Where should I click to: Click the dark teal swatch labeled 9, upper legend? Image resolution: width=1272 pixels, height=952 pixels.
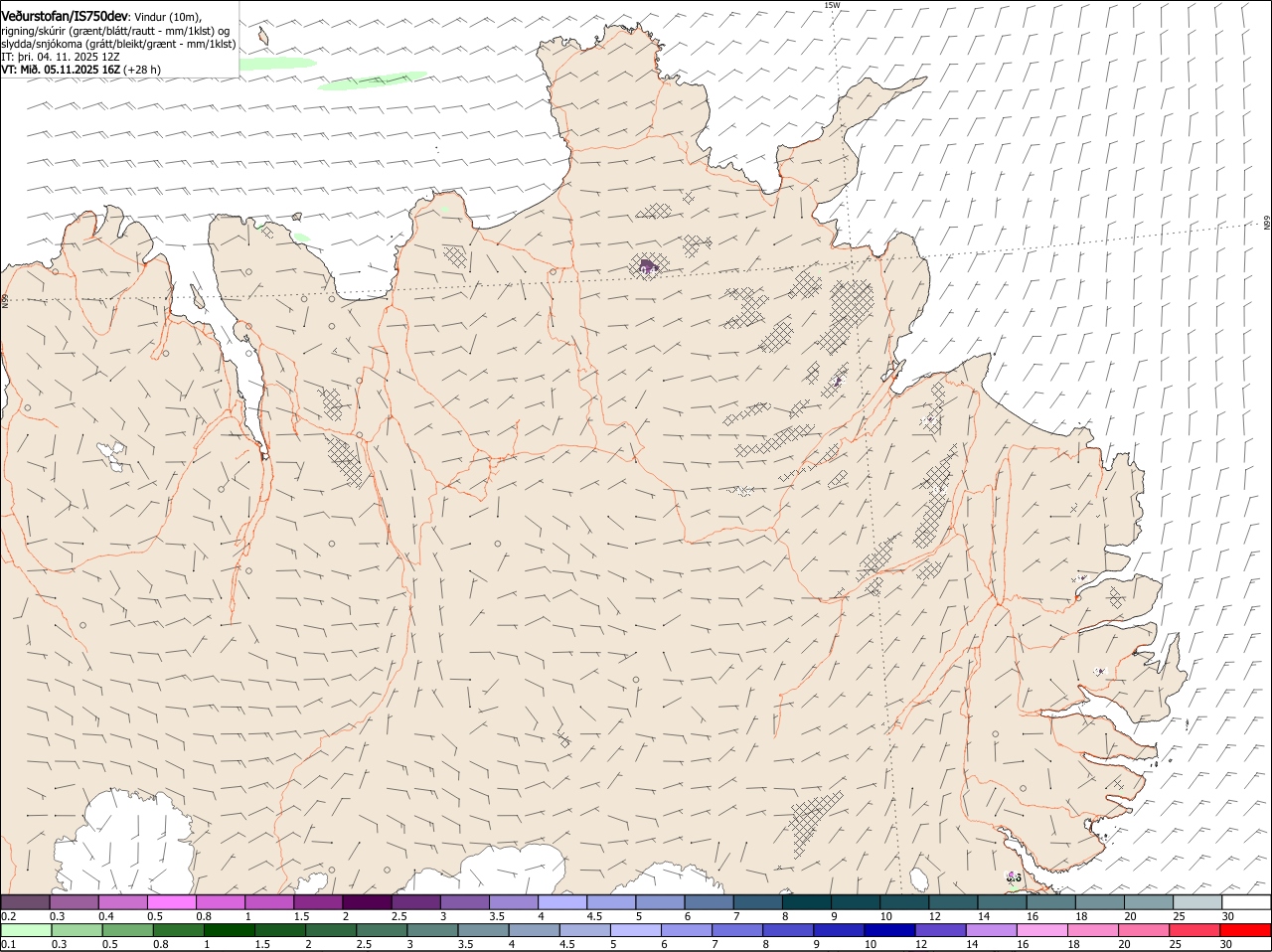coord(856,901)
